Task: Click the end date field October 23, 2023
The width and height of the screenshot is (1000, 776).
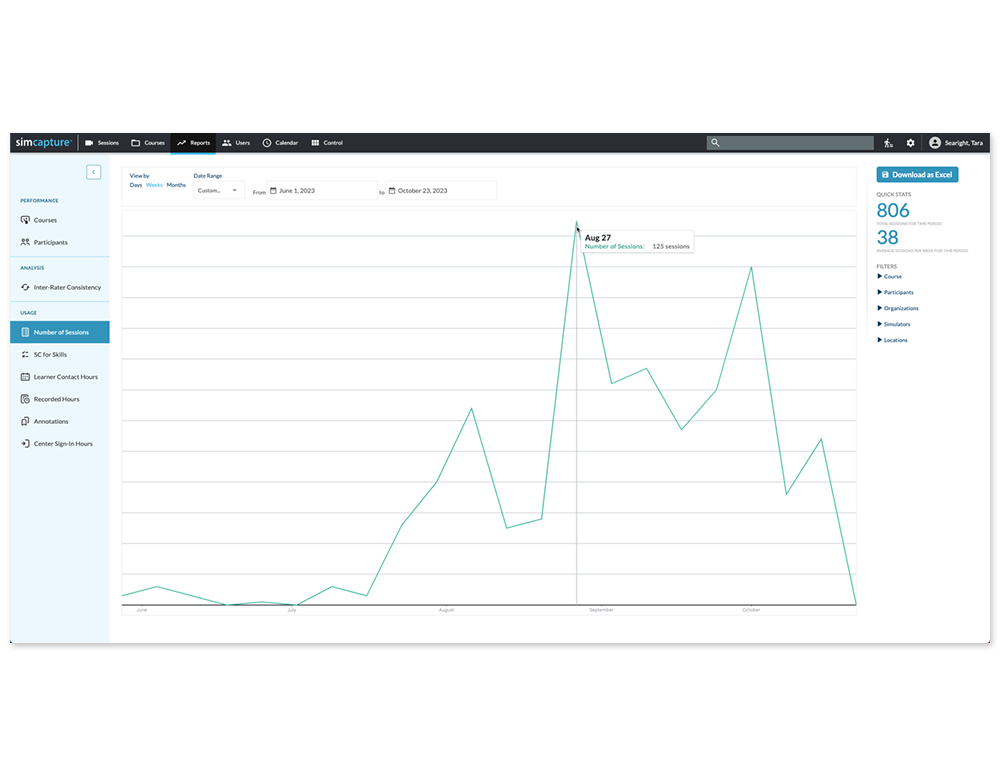Action: click(x=441, y=190)
